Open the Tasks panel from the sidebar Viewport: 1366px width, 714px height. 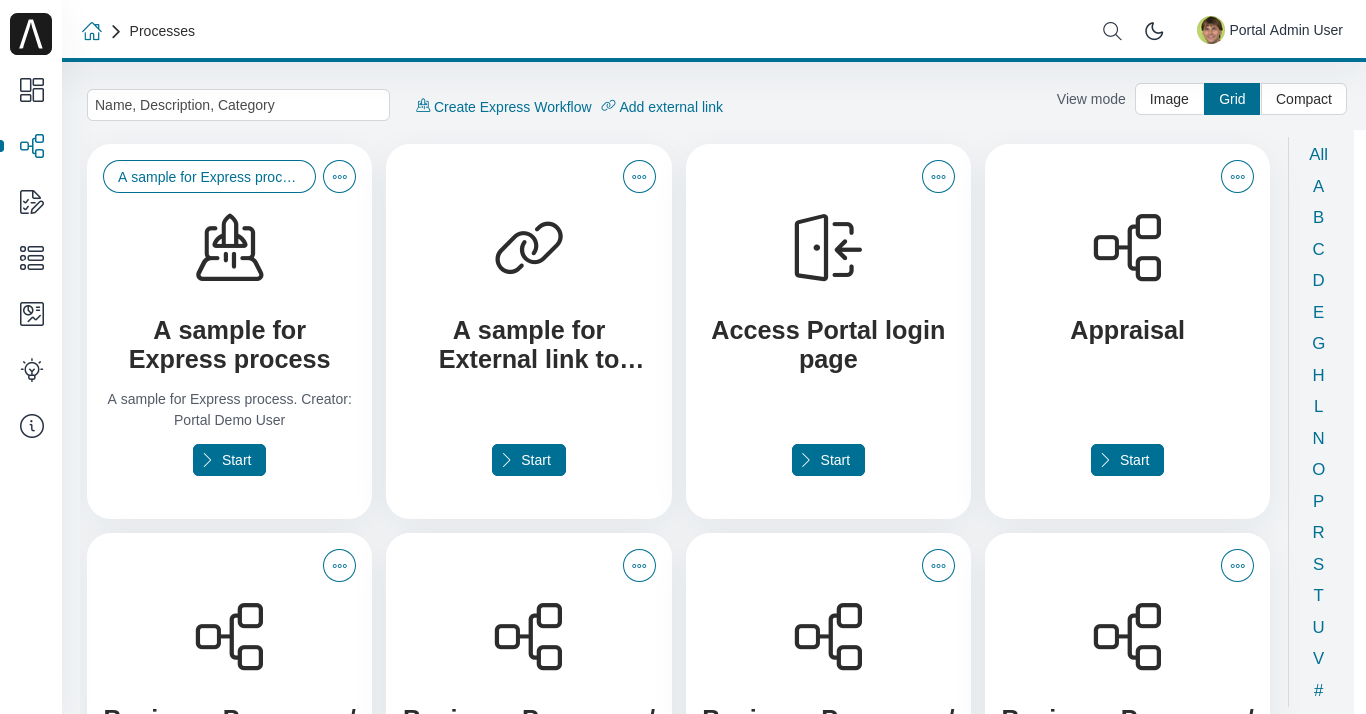click(31, 202)
